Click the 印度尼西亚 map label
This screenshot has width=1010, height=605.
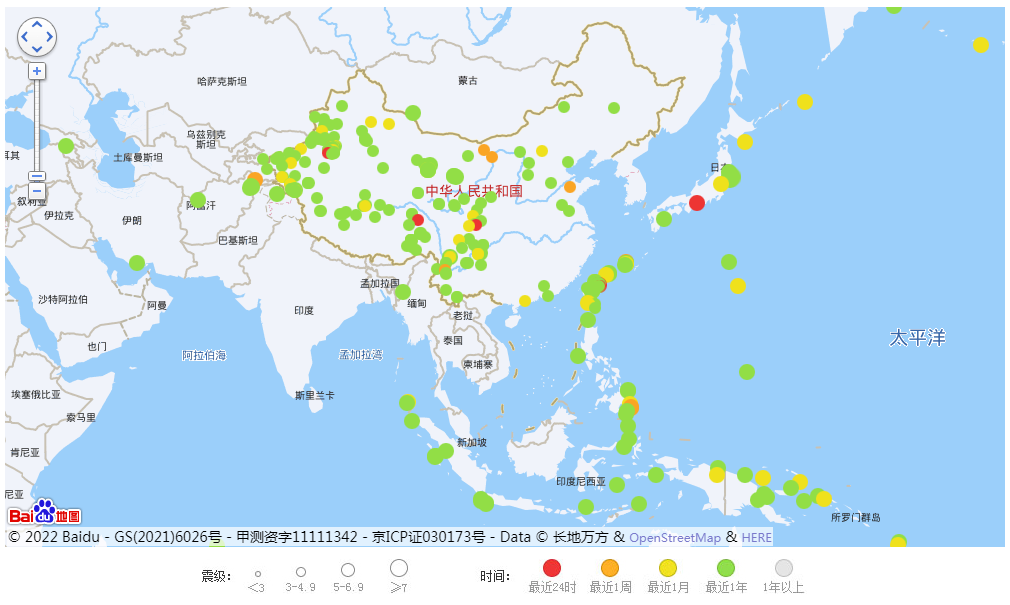tap(581, 481)
